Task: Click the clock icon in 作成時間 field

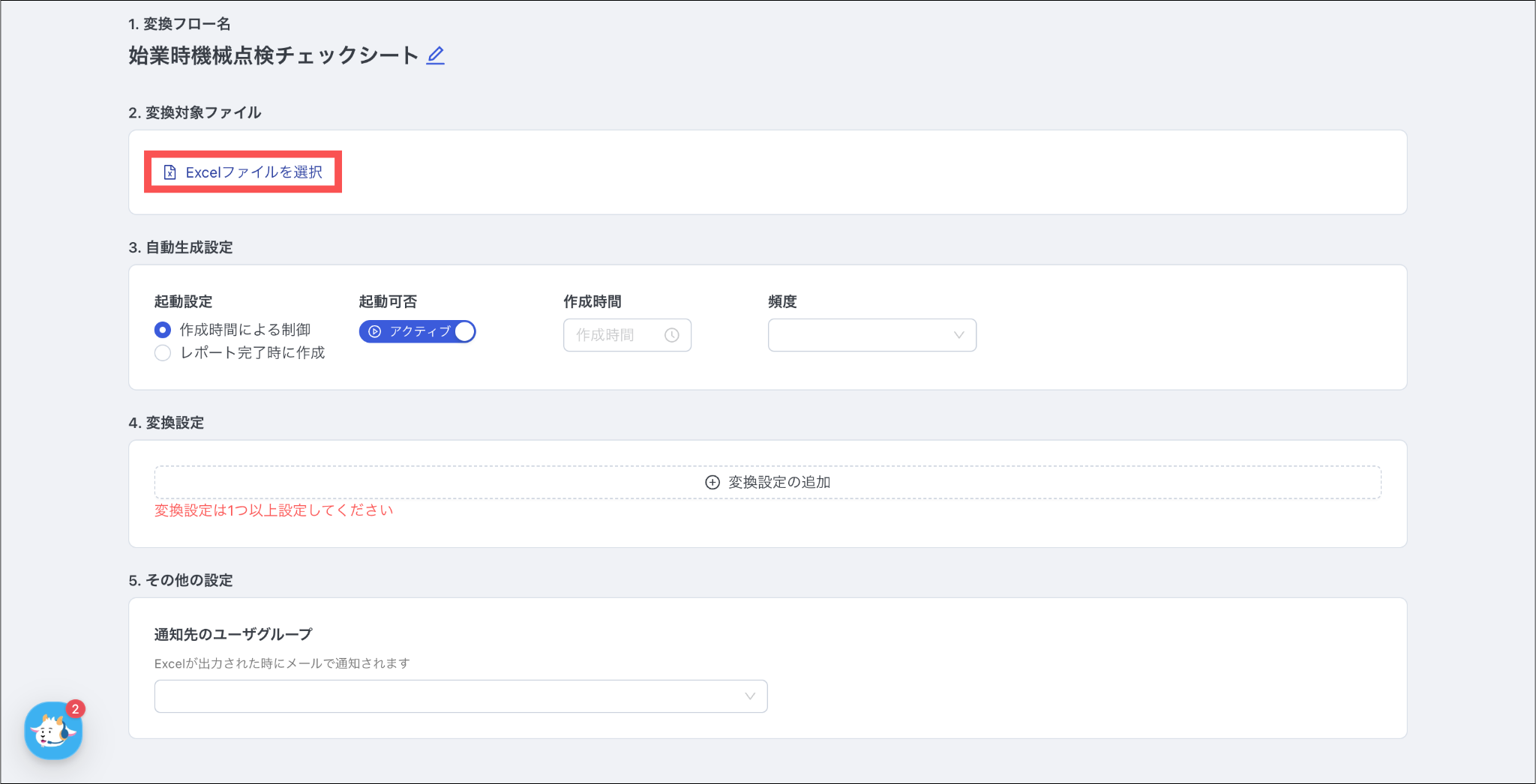Action: (672, 335)
